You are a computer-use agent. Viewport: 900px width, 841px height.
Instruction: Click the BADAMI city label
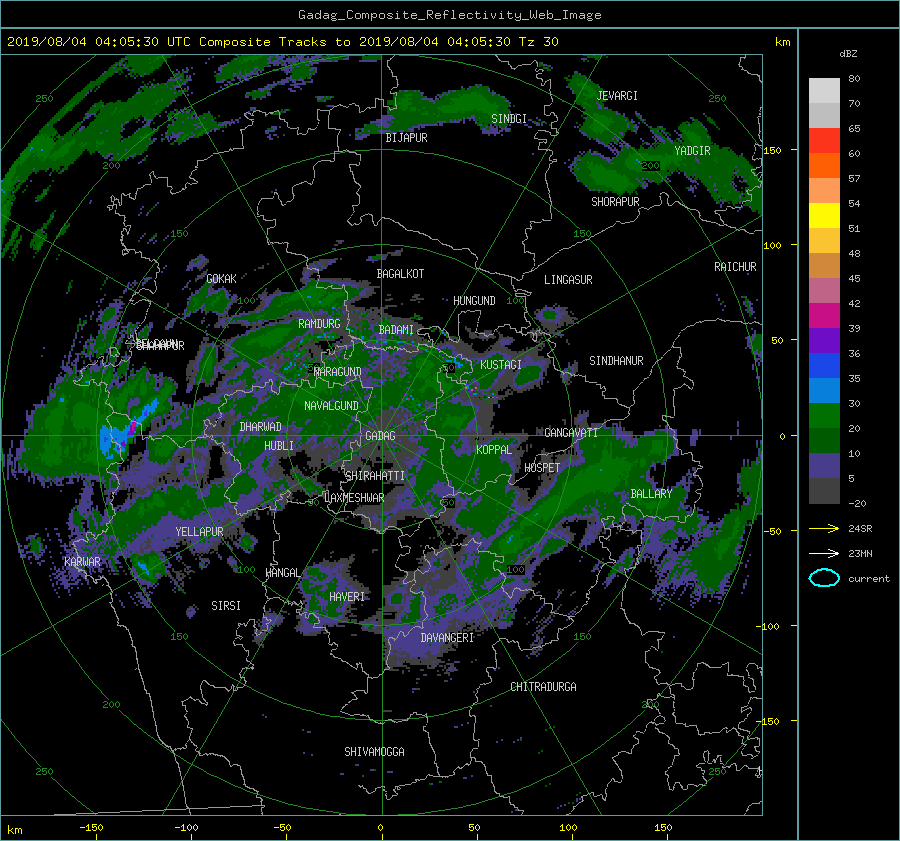point(396,330)
